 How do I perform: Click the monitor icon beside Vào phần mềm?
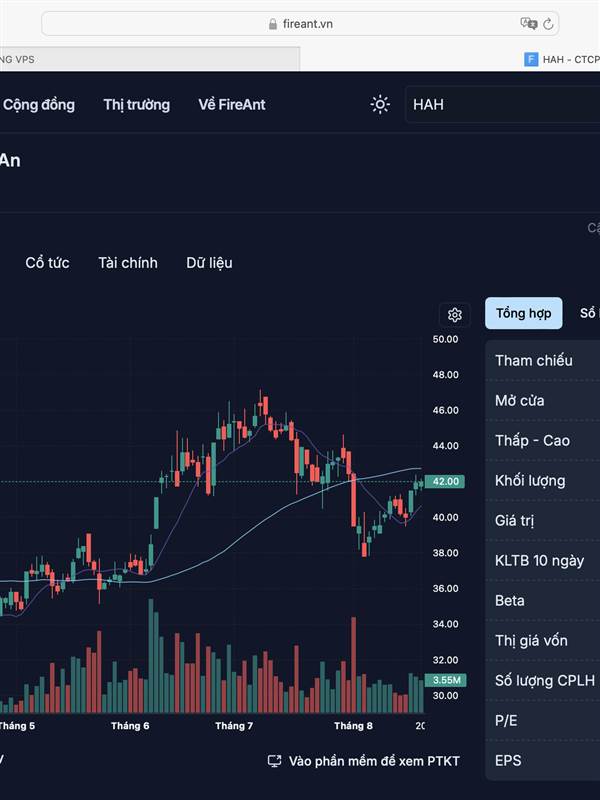click(x=274, y=761)
